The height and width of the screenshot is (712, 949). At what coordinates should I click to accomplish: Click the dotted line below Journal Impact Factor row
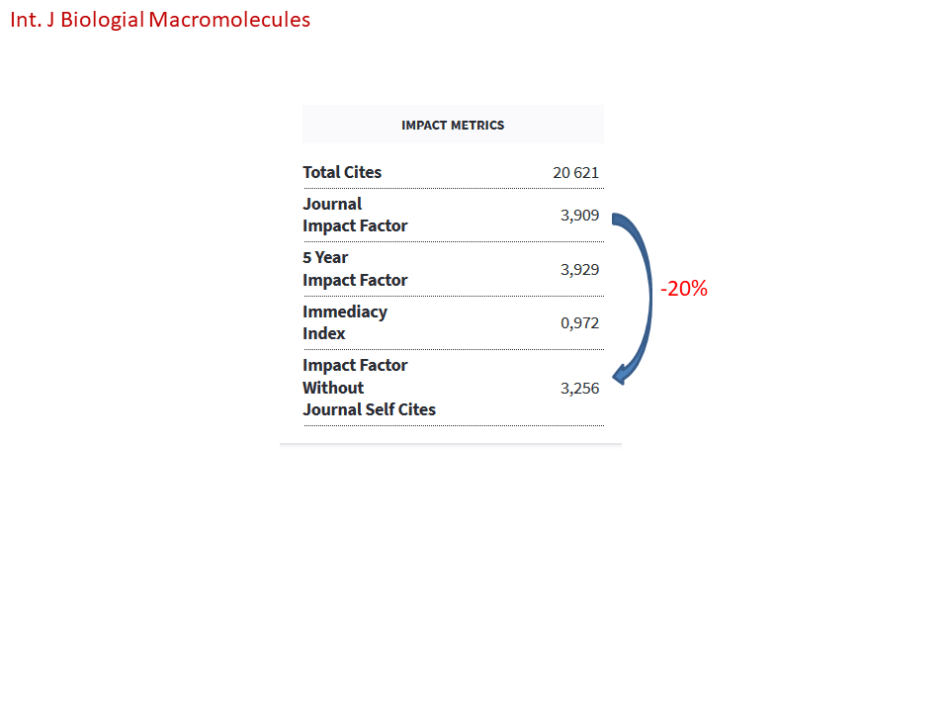[x=453, y=242]
